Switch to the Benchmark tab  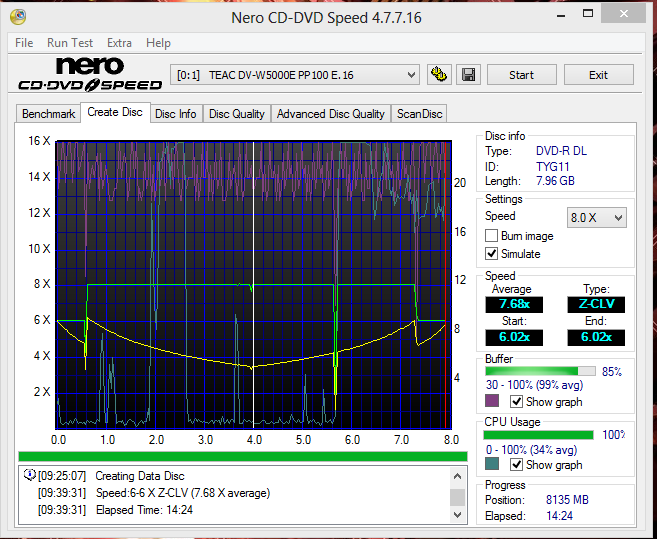48,114
